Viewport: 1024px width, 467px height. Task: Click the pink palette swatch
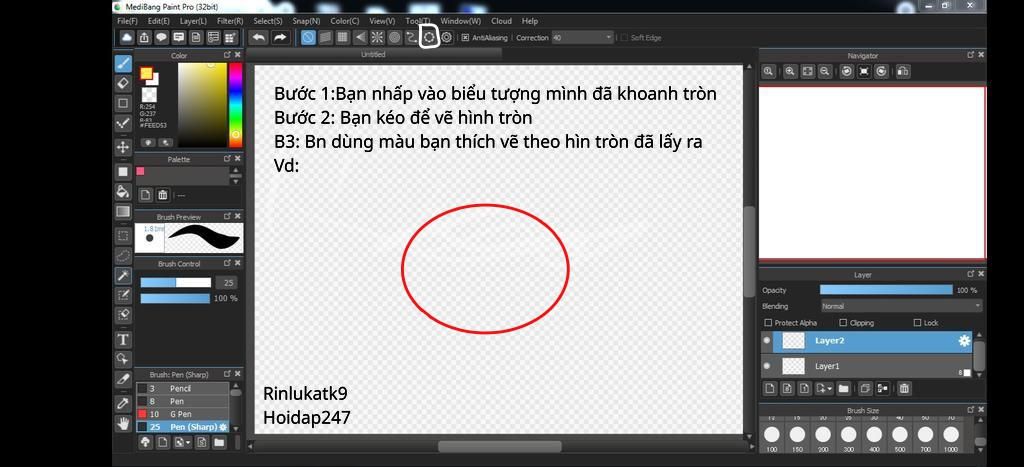140,171
